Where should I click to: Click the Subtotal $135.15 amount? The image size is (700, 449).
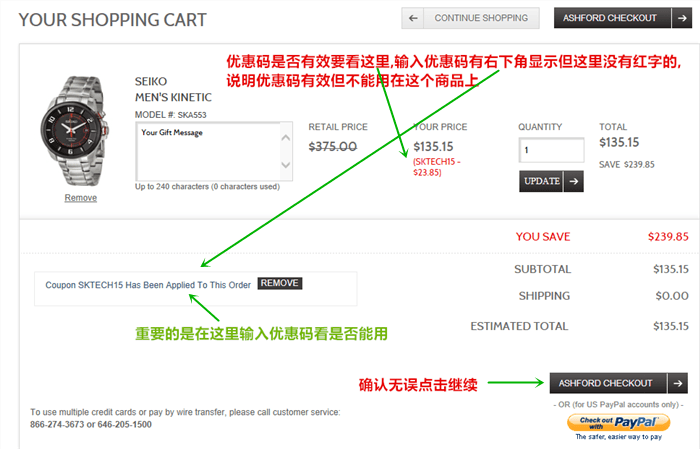tap(671, 269)
